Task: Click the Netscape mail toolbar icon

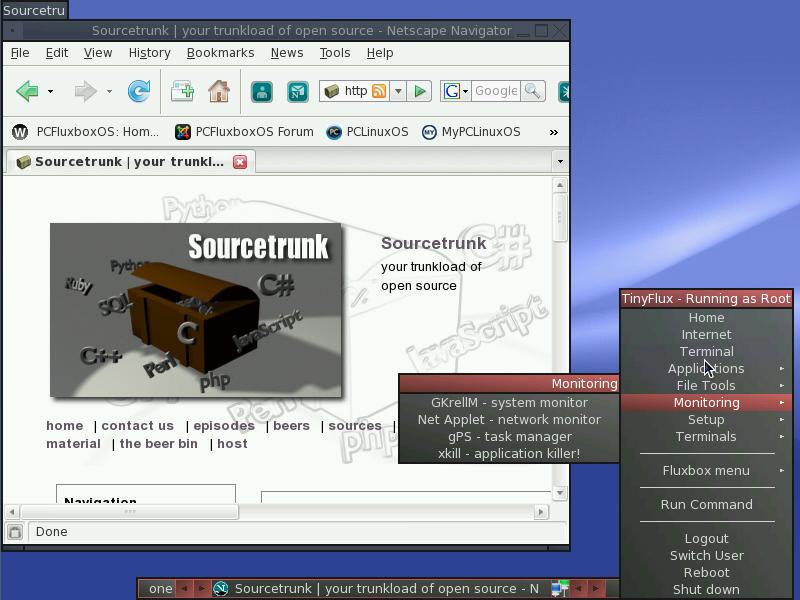Action: (297, 92)
